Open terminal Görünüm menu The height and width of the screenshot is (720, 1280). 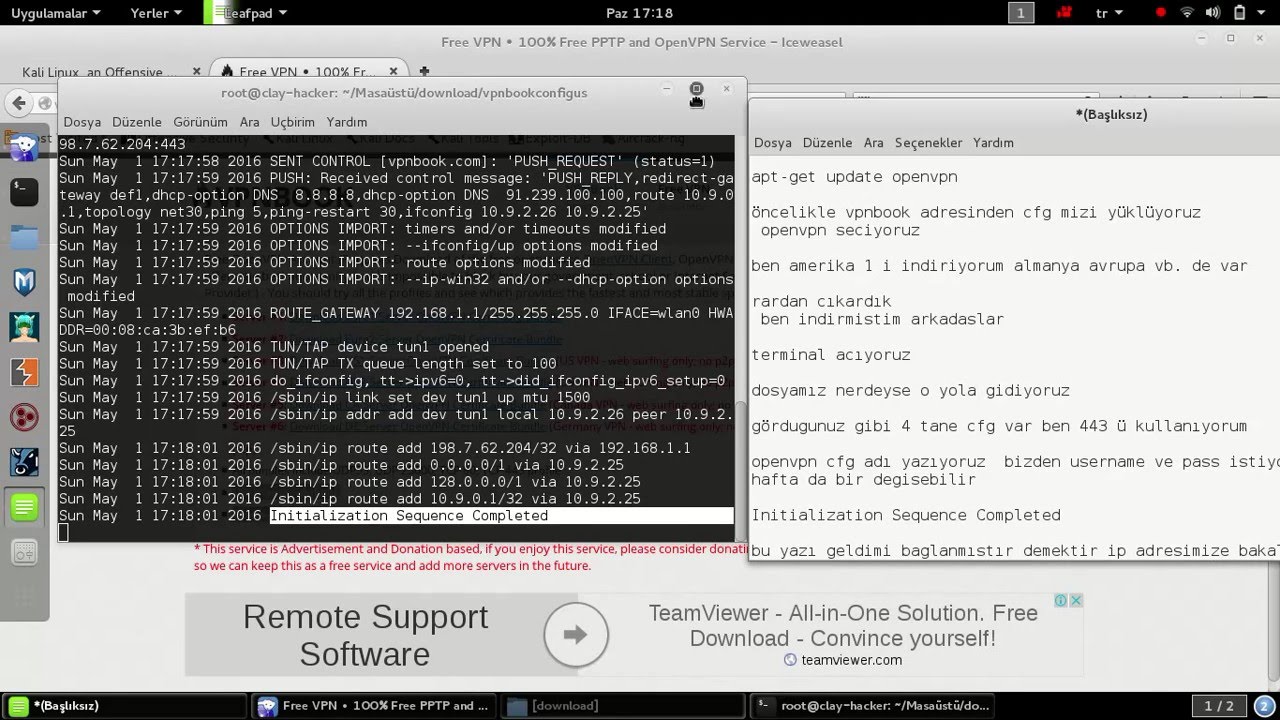point(200,122)
